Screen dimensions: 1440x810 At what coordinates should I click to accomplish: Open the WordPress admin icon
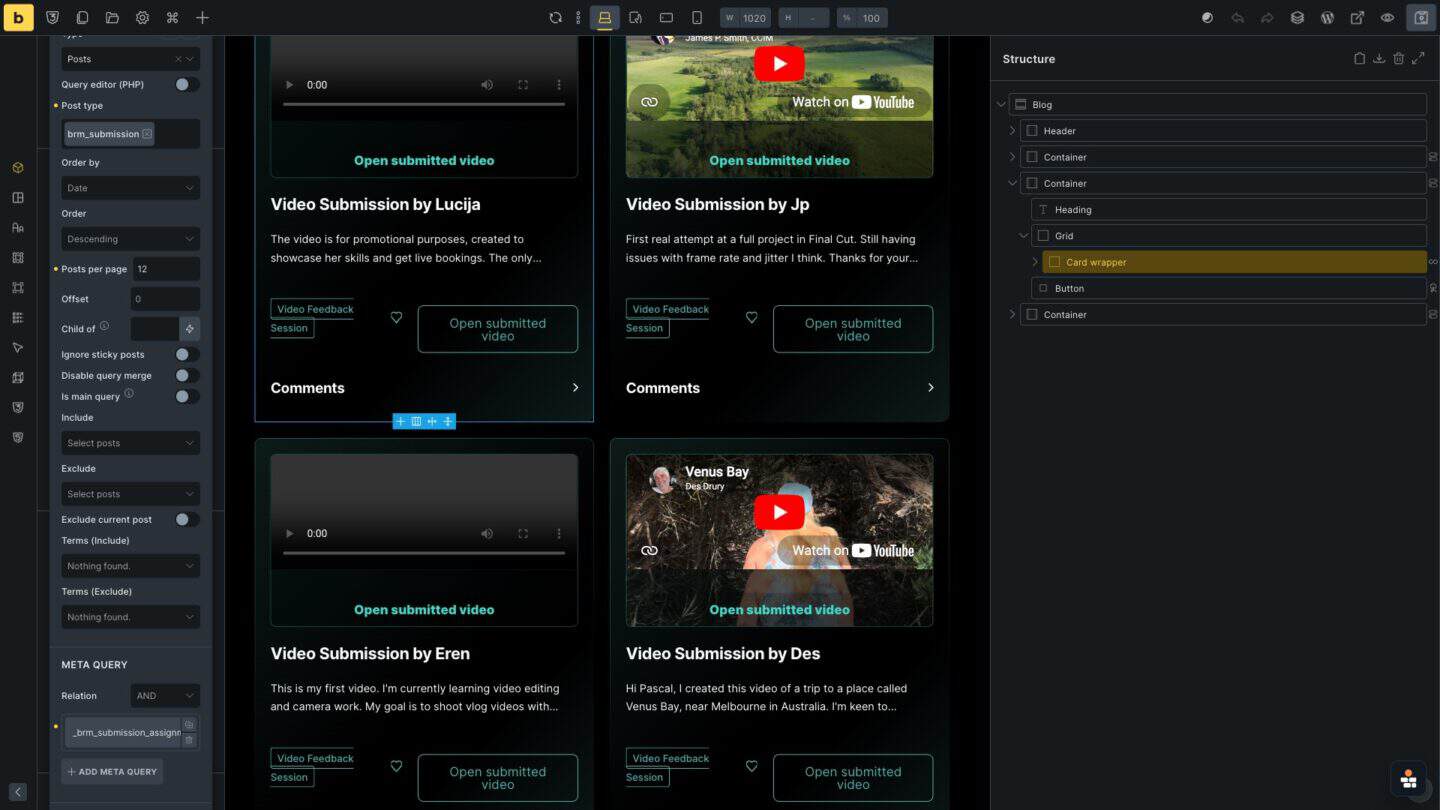point(1327,18)
